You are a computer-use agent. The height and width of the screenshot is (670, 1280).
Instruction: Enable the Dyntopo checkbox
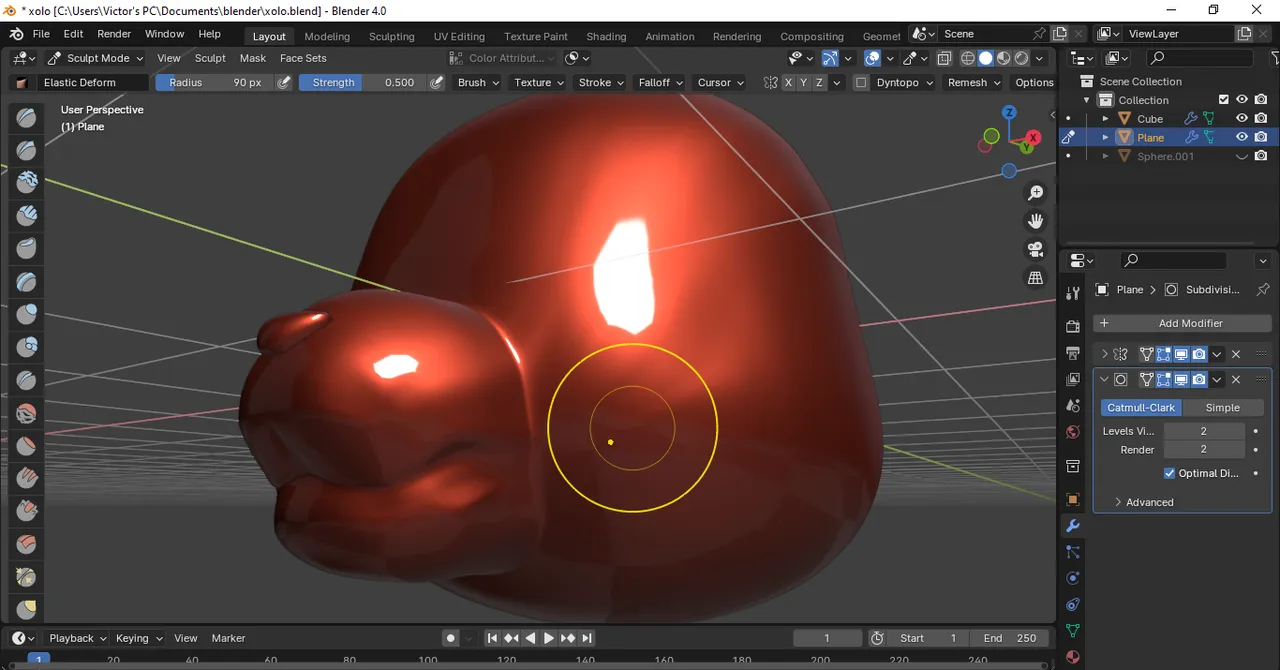click(861, 83)
